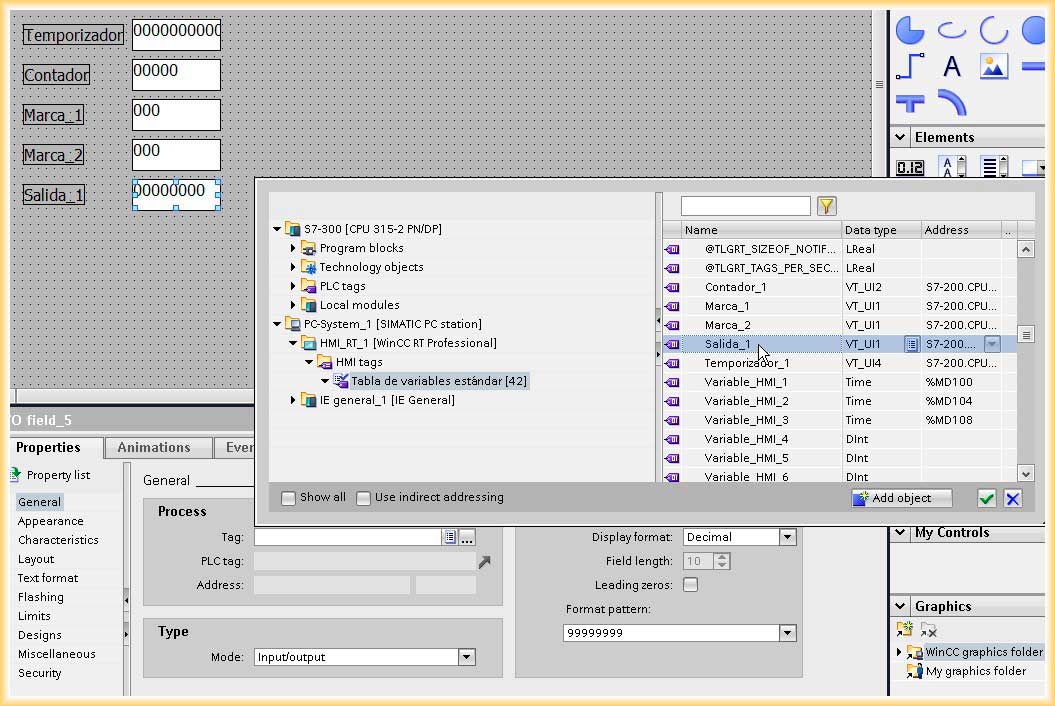This screenshot has width=1055, height=706.
Task: Select the Temporizador_1 tag row
Action: click(839, 363)
